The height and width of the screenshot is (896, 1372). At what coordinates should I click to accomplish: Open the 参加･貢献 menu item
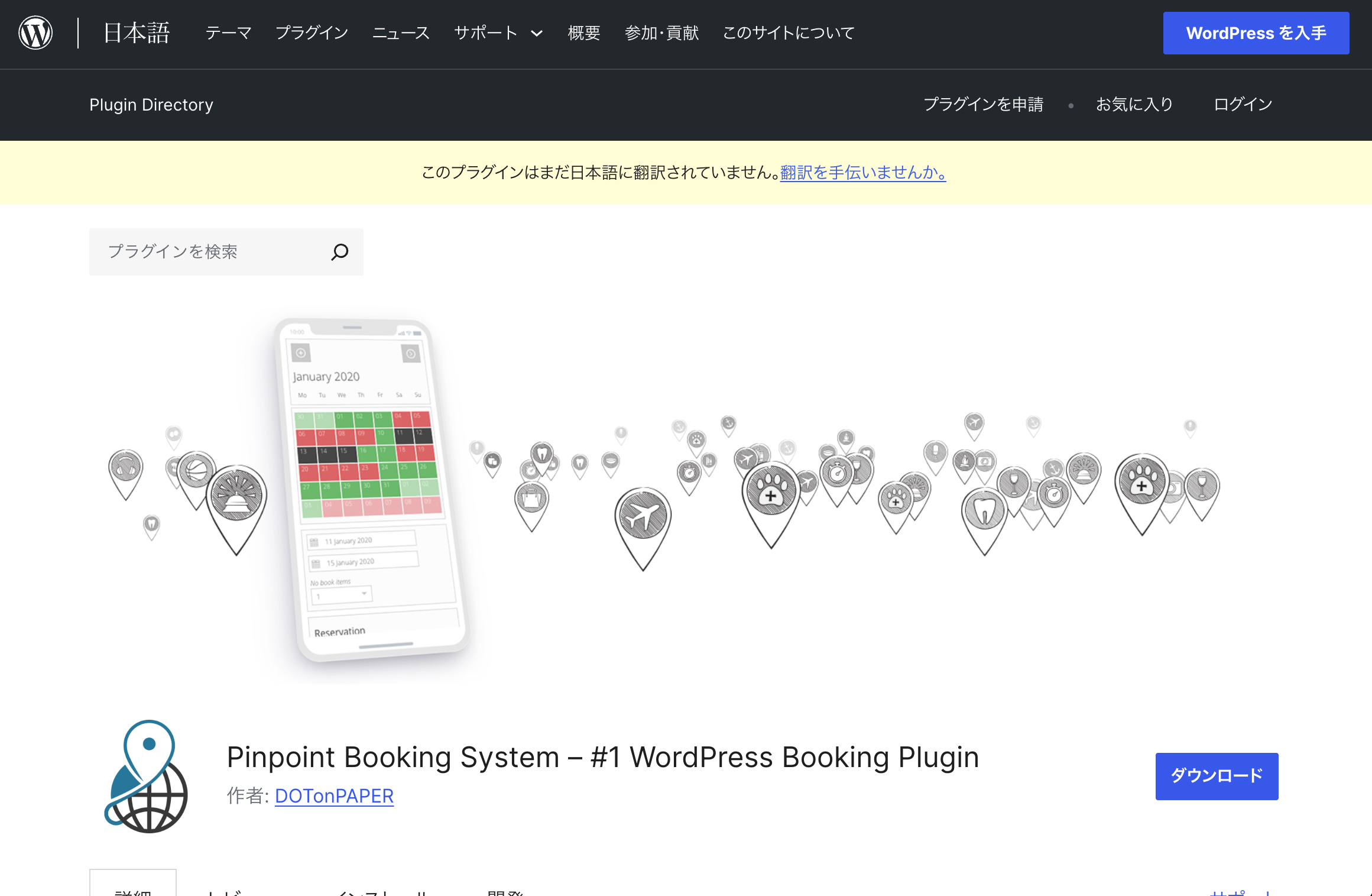click(662, 33)
